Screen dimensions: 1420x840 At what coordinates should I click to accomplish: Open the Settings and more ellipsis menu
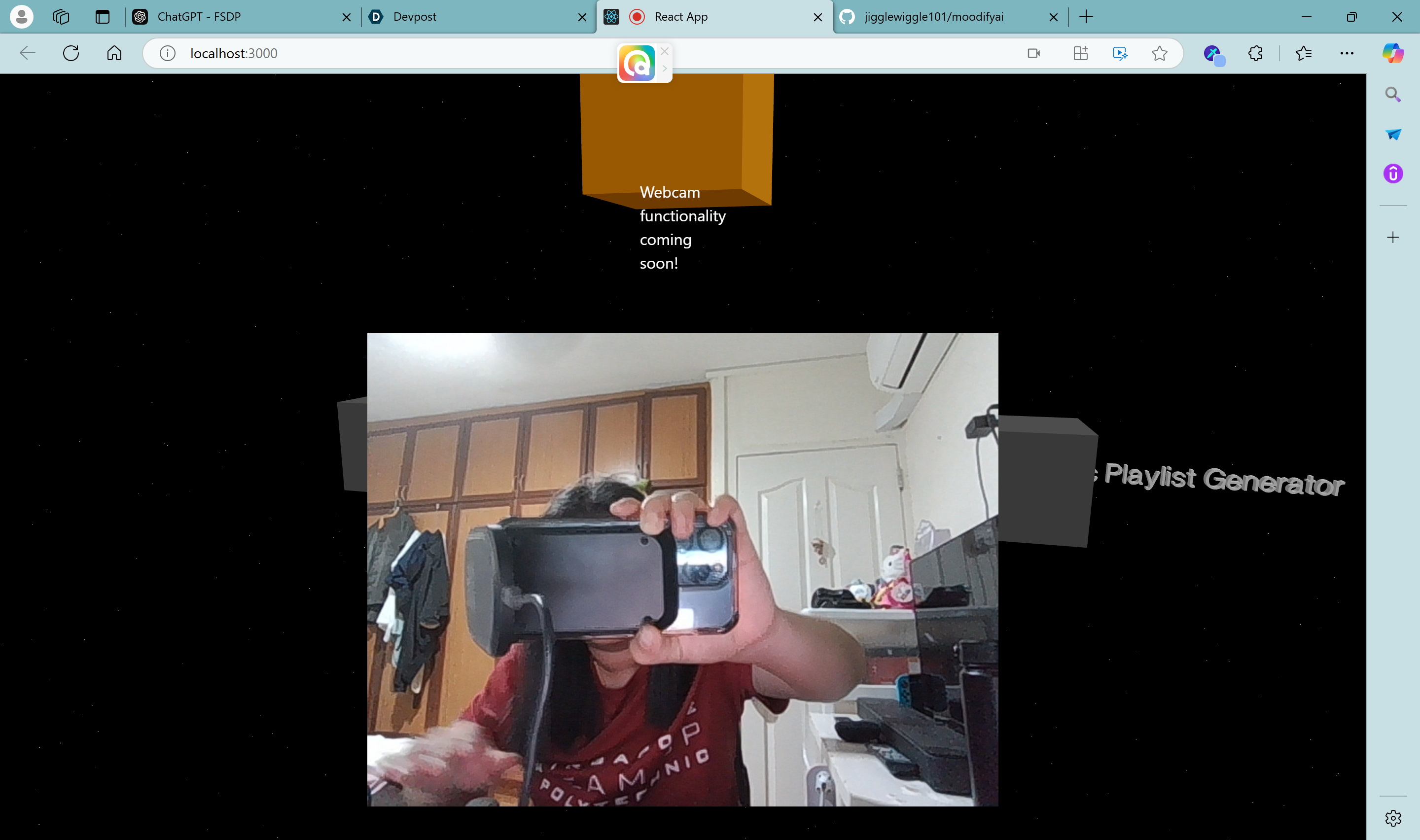click(x=1347, y=53)
